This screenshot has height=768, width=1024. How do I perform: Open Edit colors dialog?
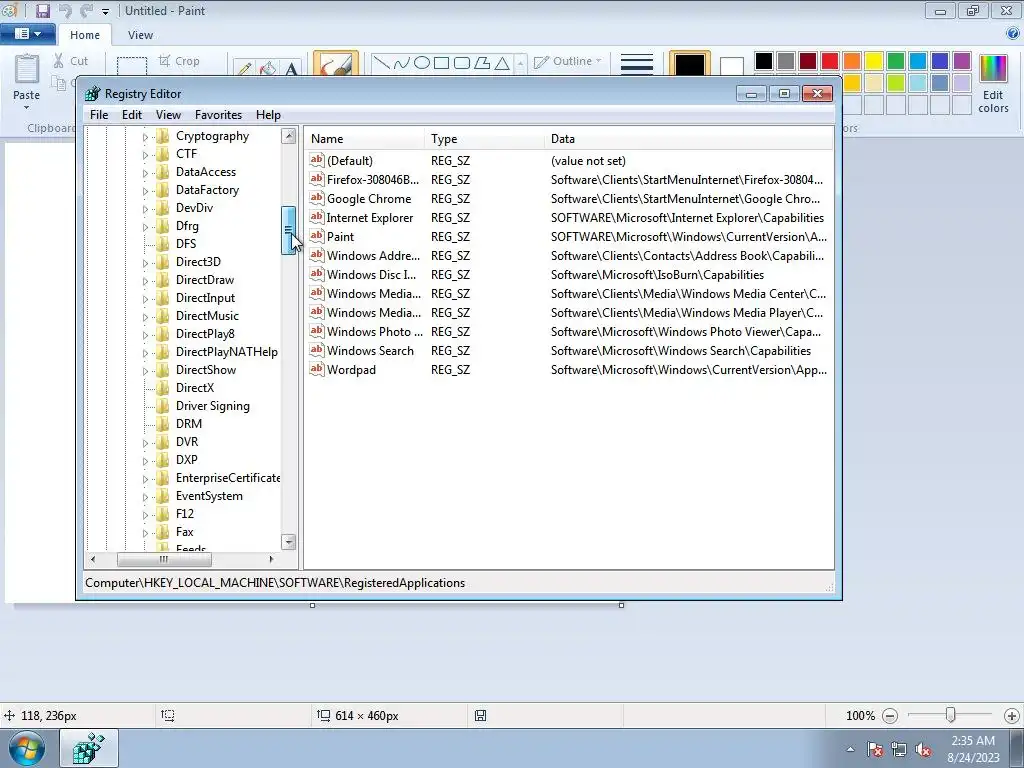(x=993, y=84)
